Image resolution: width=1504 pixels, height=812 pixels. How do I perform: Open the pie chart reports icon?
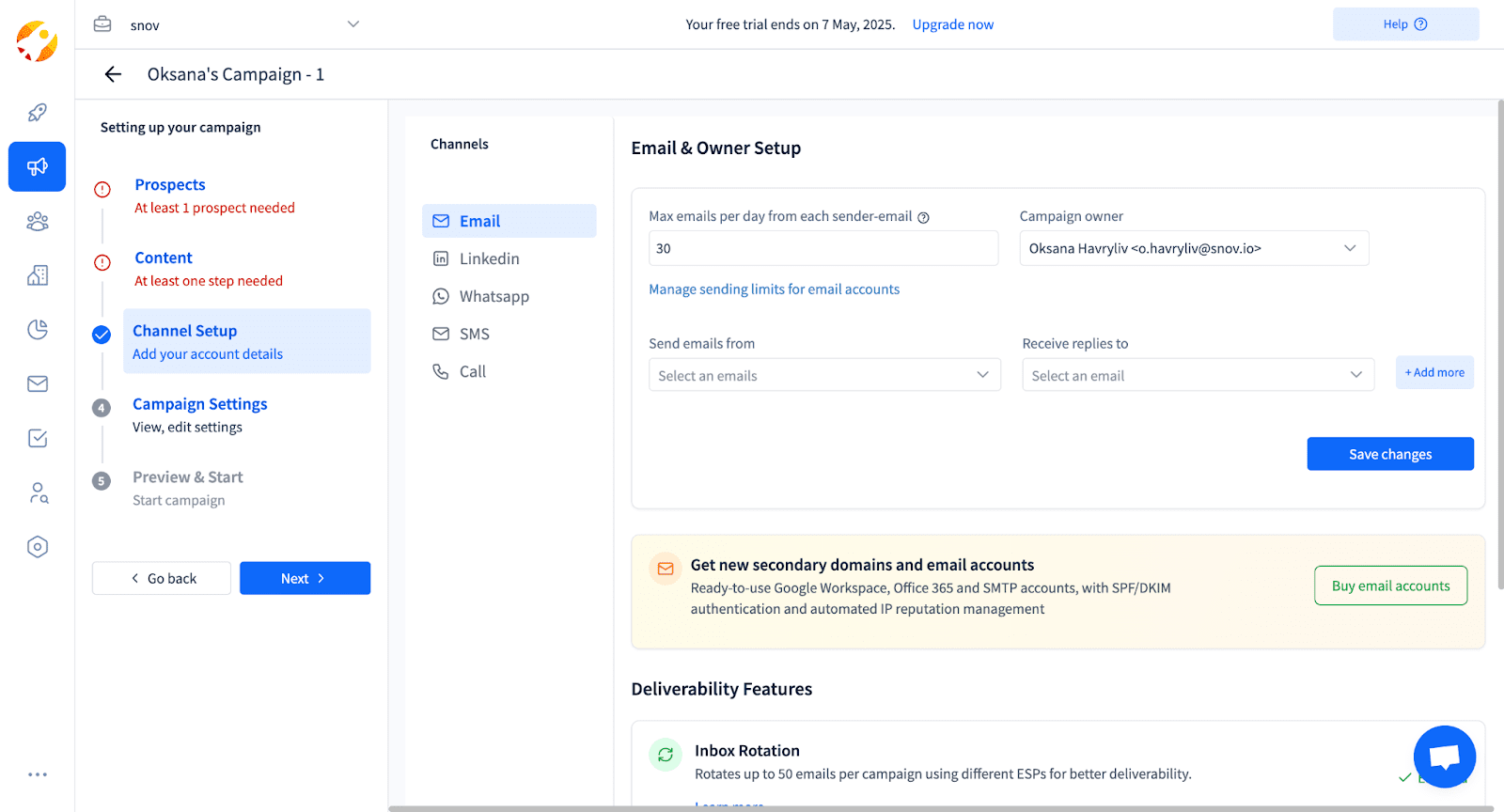tap(38, 329)
